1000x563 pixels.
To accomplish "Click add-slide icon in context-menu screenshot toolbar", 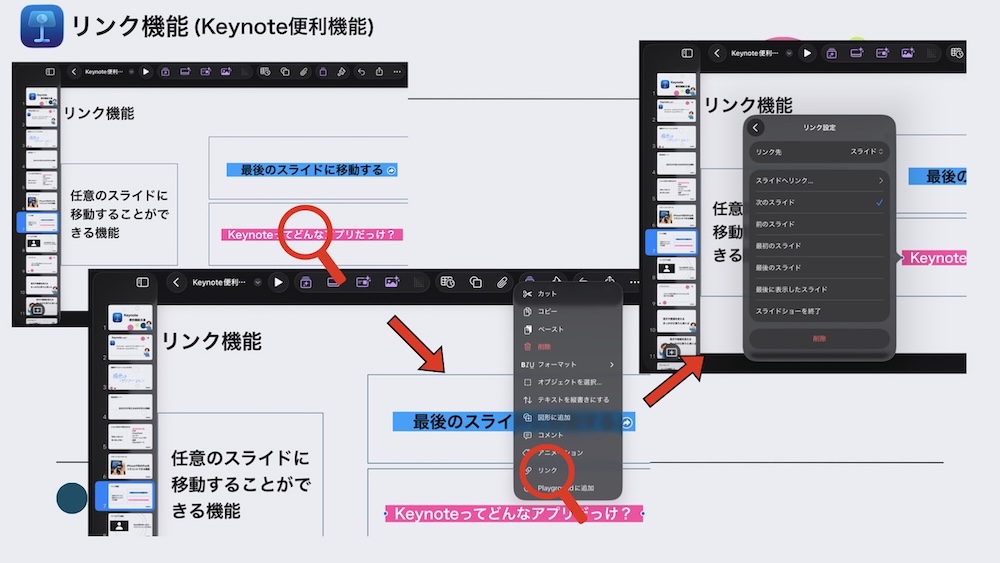I will pos(305,282).
